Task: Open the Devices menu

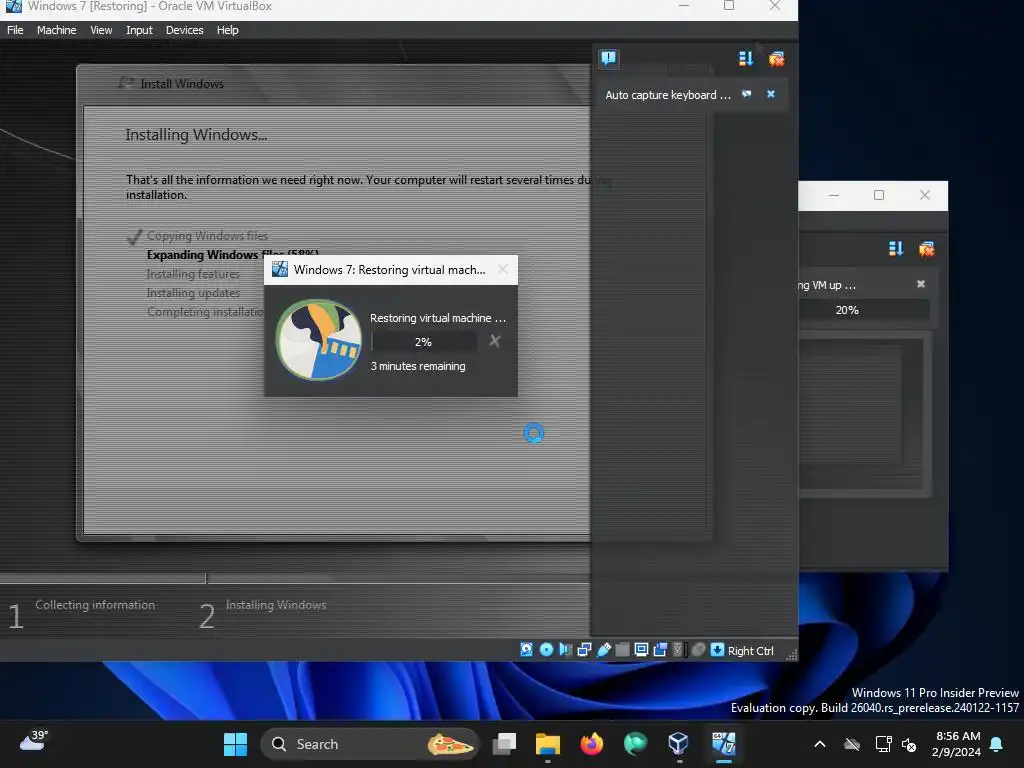Action: pyautogui.click(x=184, y=30)
